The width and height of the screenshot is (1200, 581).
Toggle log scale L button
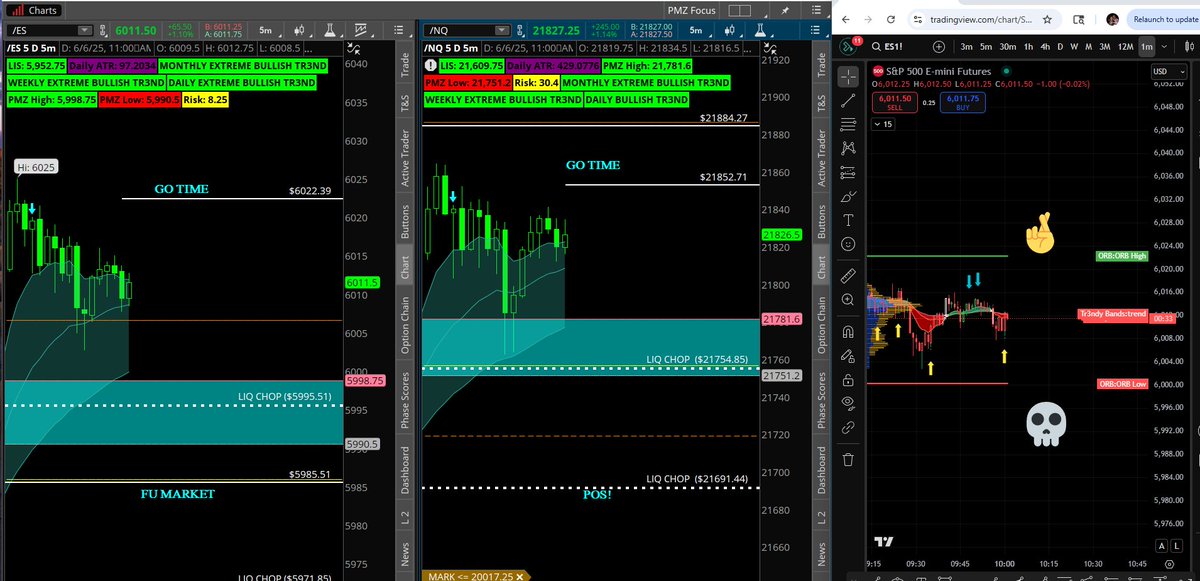coord(1177,546)
